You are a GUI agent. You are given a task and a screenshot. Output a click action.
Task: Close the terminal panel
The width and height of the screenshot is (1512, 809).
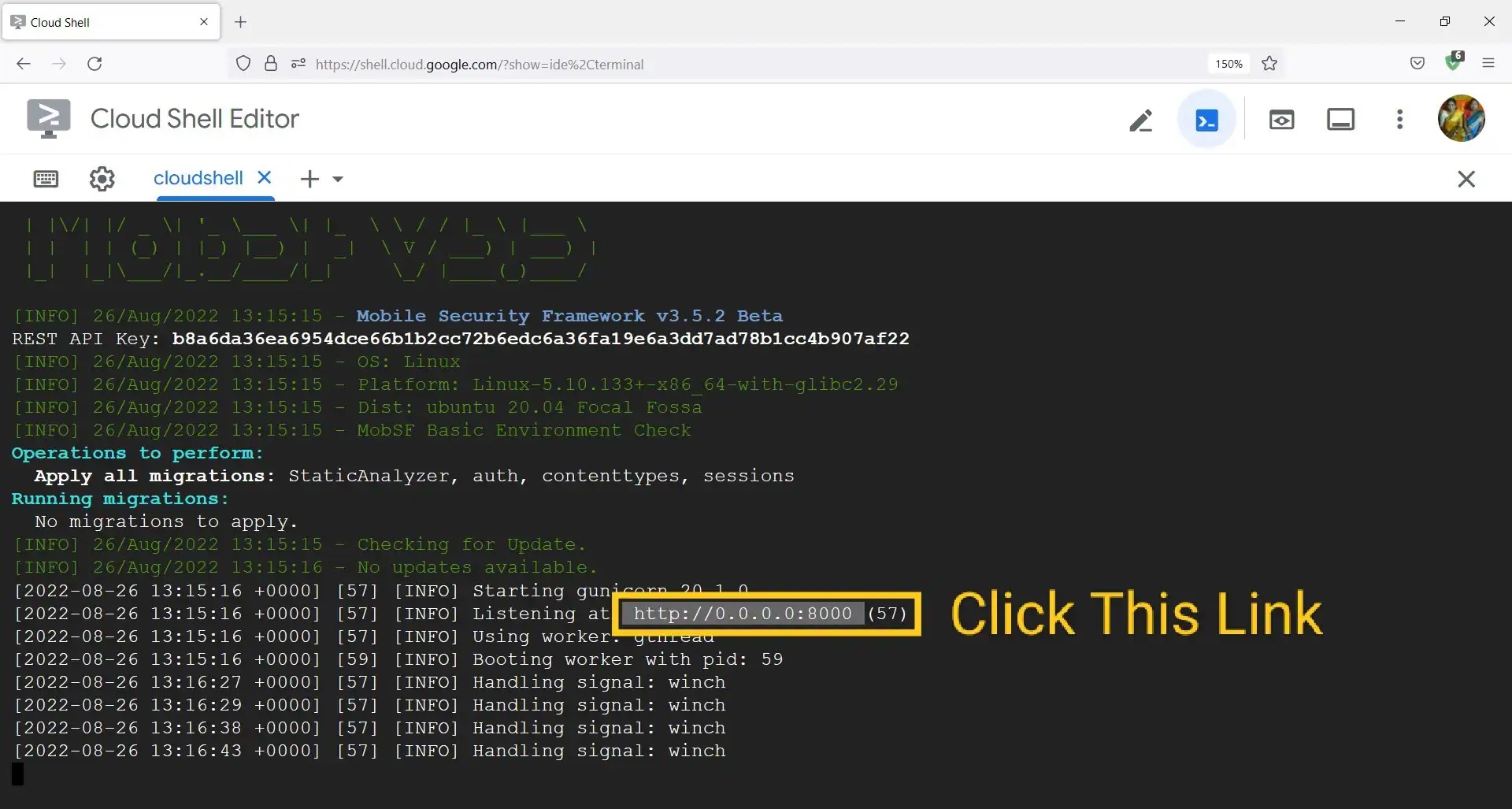(1466, 179)
